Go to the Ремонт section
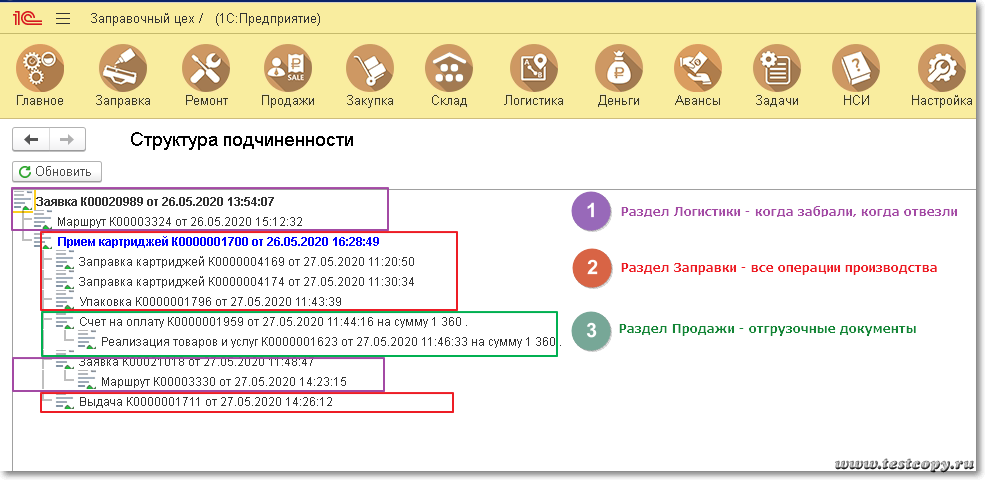The image size is (985, 480). point(206,69)
